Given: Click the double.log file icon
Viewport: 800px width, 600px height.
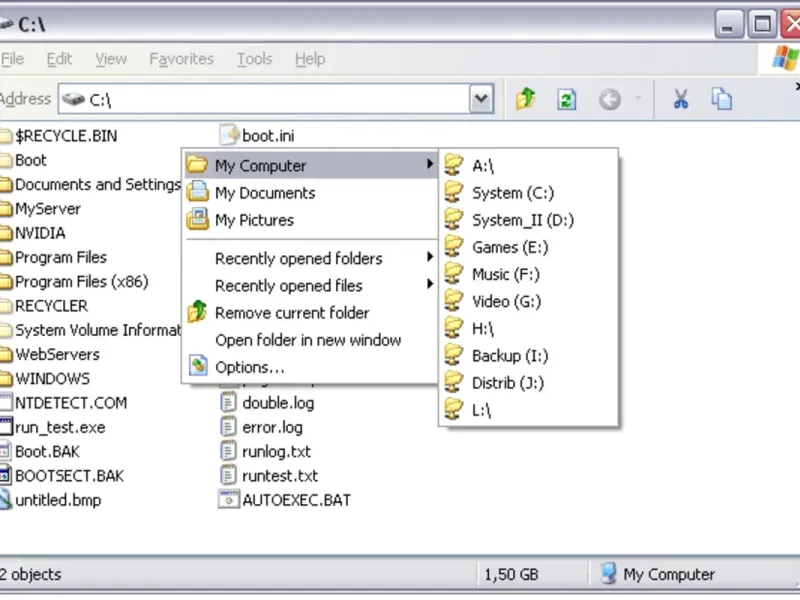Looking at the screenshot, I should coord(228,402).
